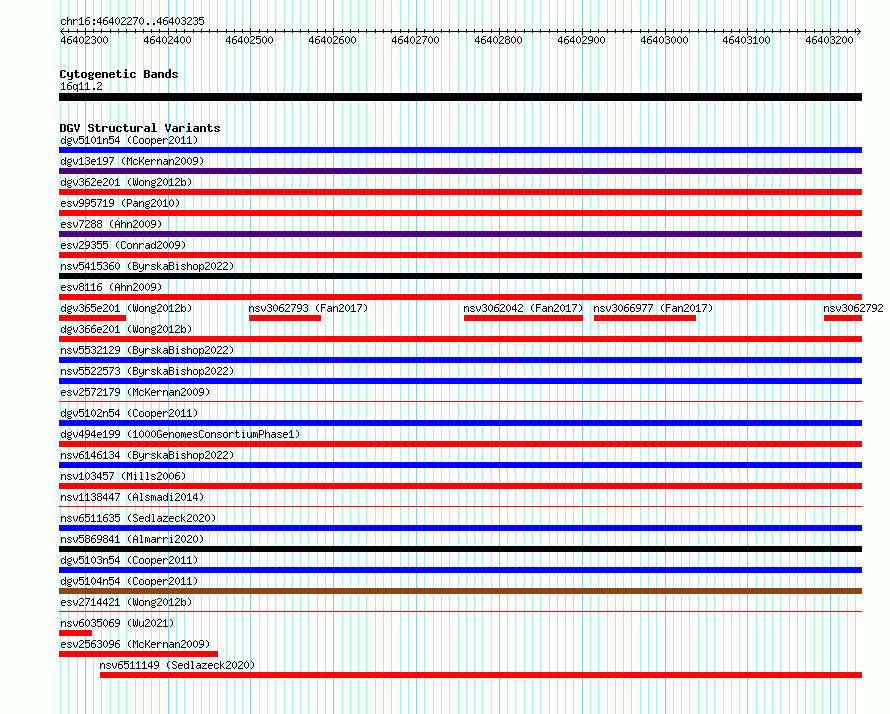Open esv995719 (Pang2010) variant entry
890x714 pixels.
tap(120, 203)
